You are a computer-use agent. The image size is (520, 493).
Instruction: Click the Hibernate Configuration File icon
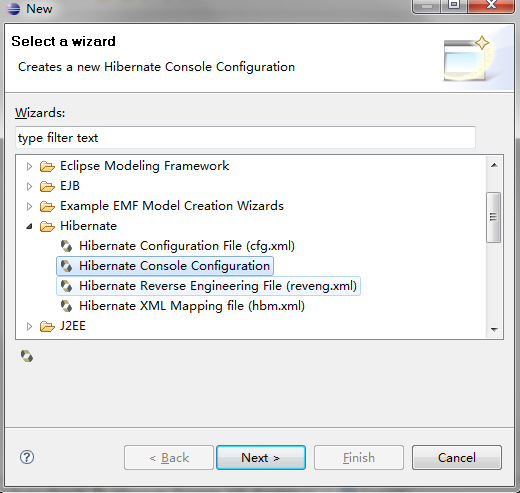point(66,246)
